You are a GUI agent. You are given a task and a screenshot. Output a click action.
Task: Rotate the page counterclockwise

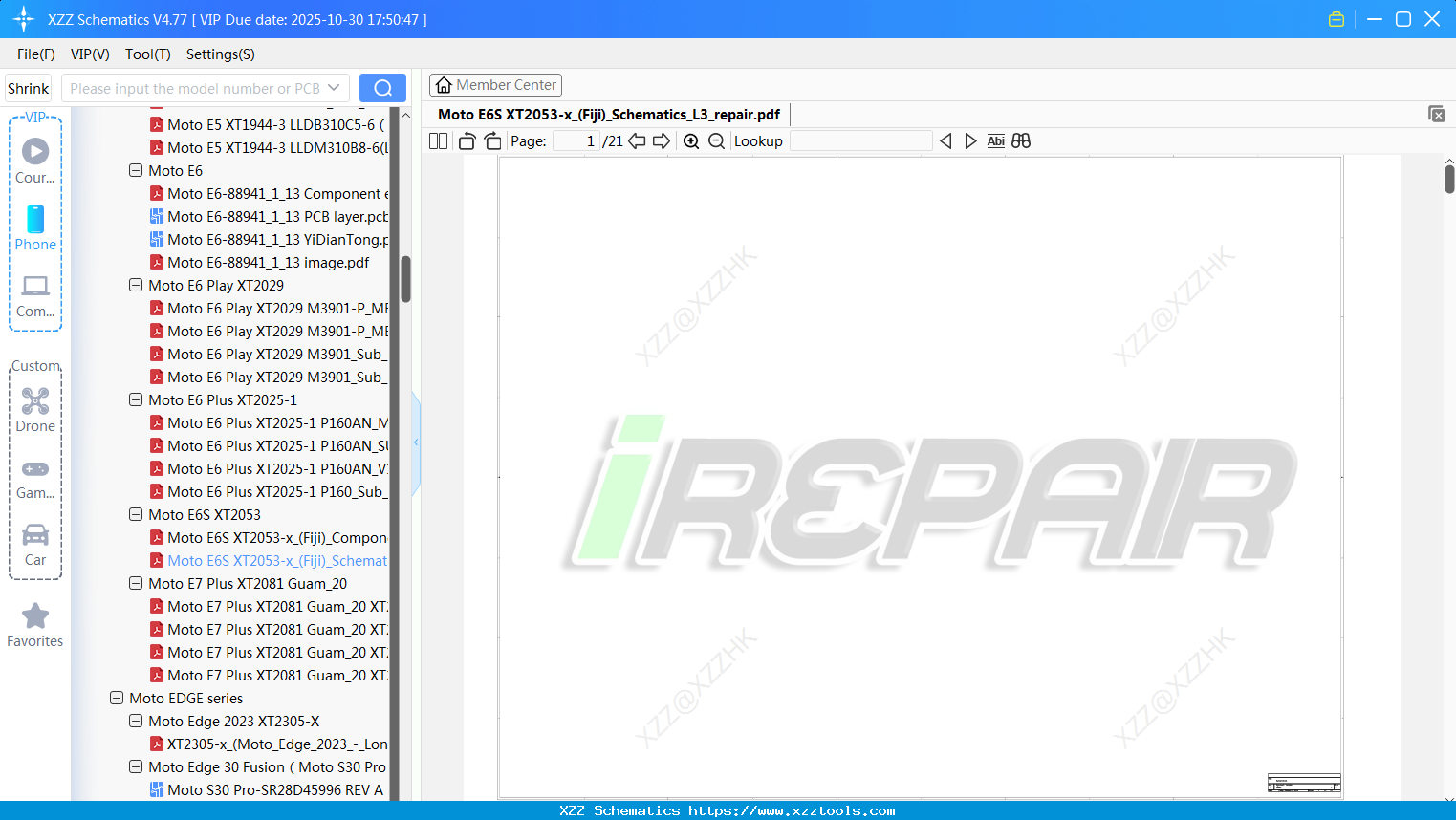click(467, 141)
